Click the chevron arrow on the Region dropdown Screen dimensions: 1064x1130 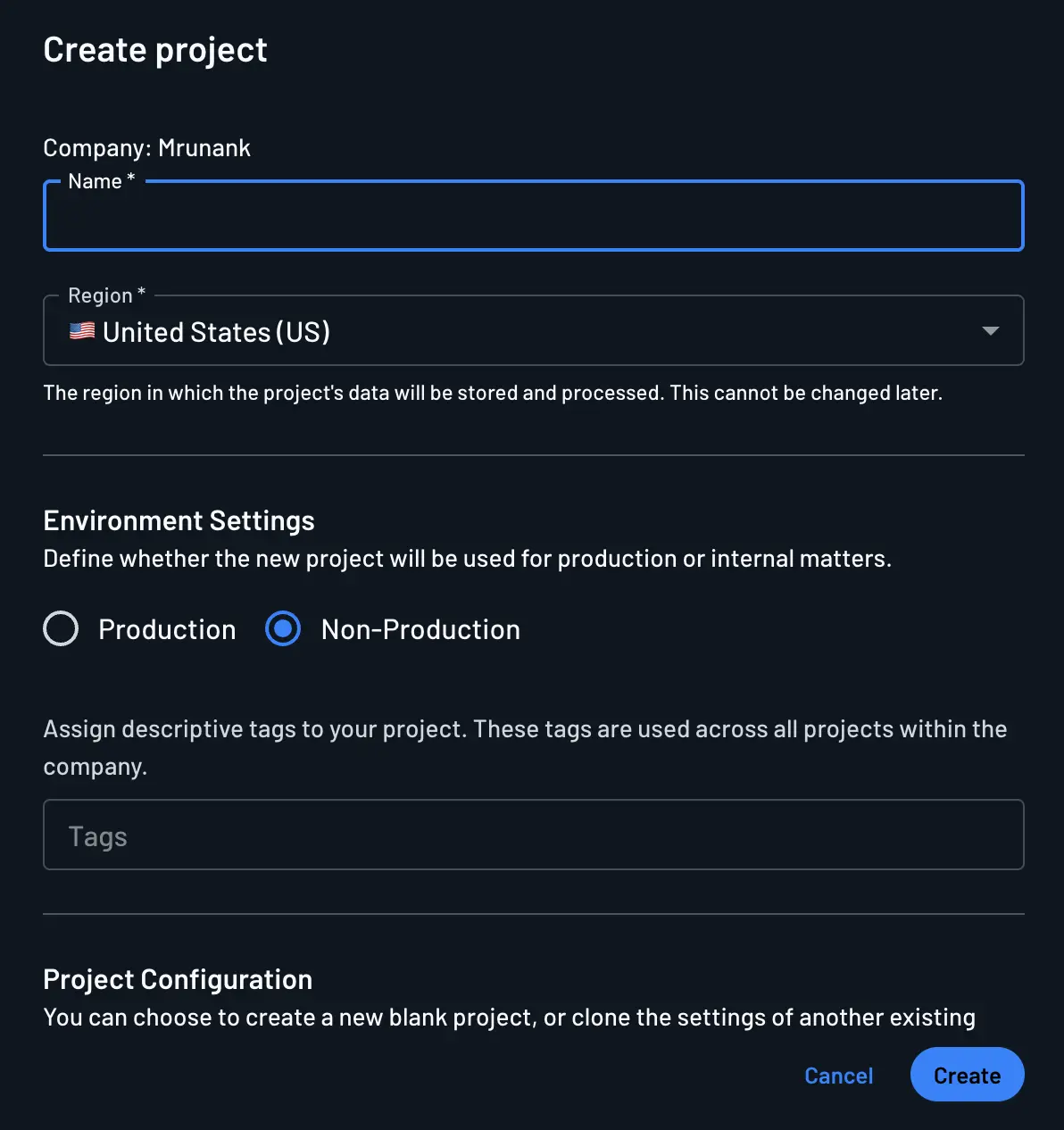point(990,330)
